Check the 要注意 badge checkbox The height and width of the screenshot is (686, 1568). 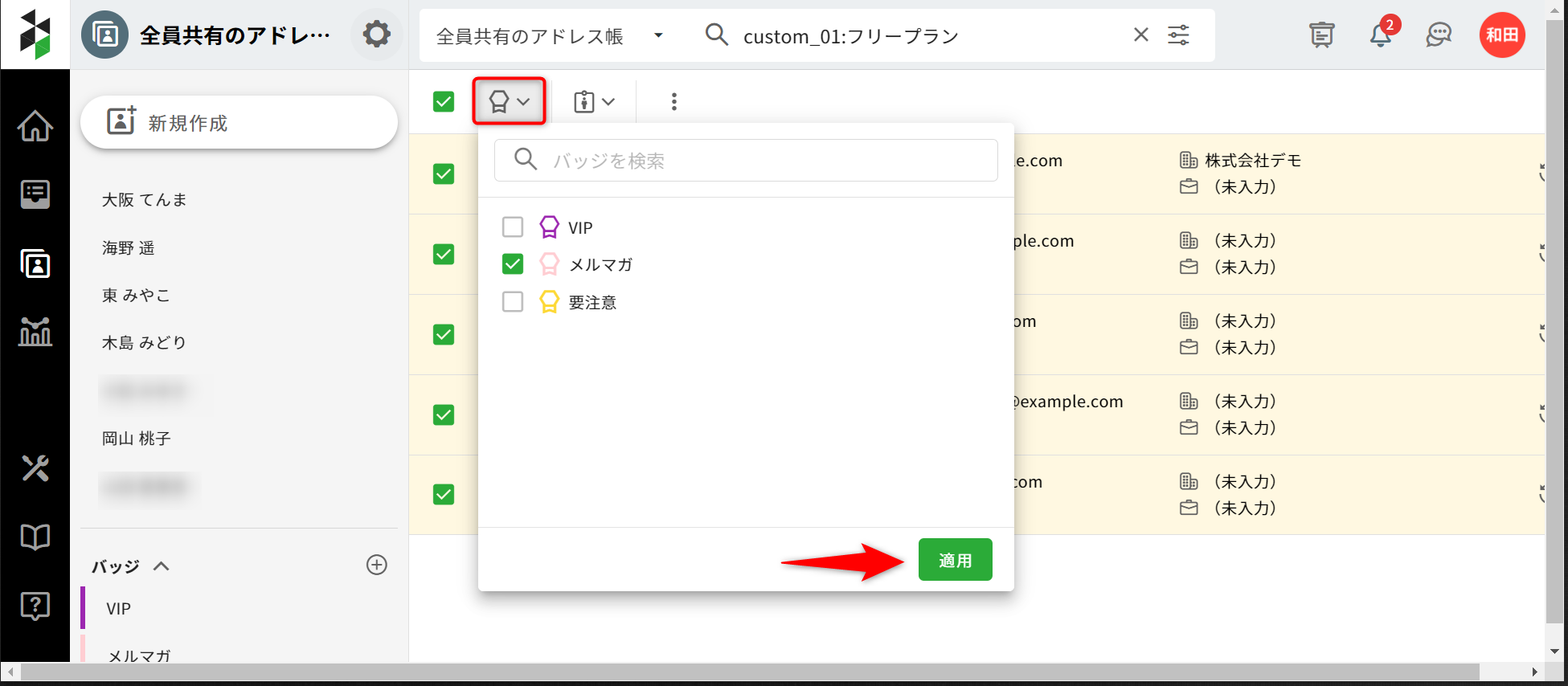(x=513, y=302)
